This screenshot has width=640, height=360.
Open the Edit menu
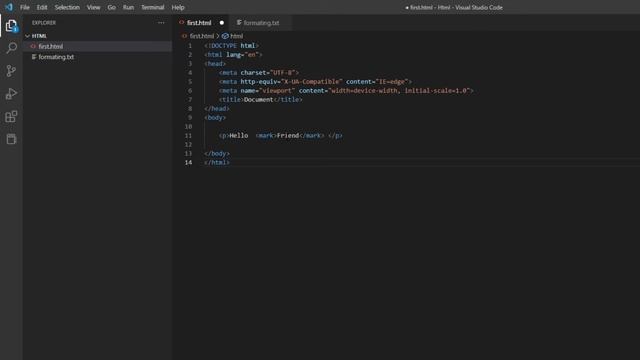(x=42, y=7)
